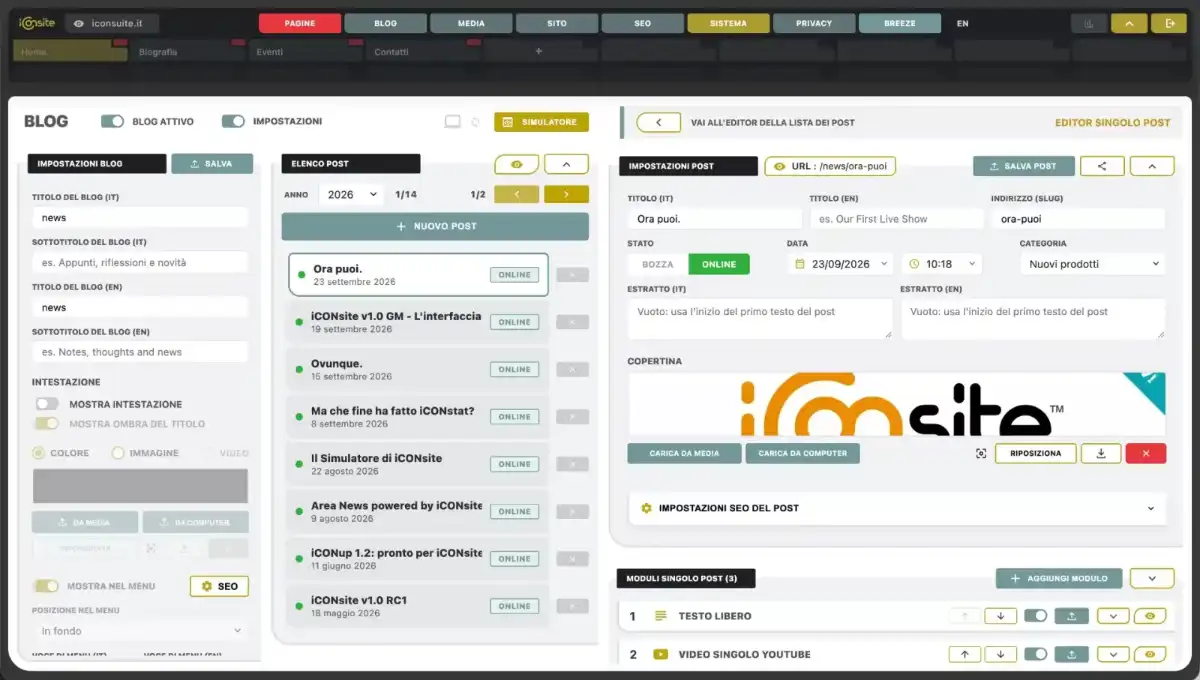Open the statistics chart icon in top bar
Viewport: 1200px width, 680px height.
(x=1088, y=23)
